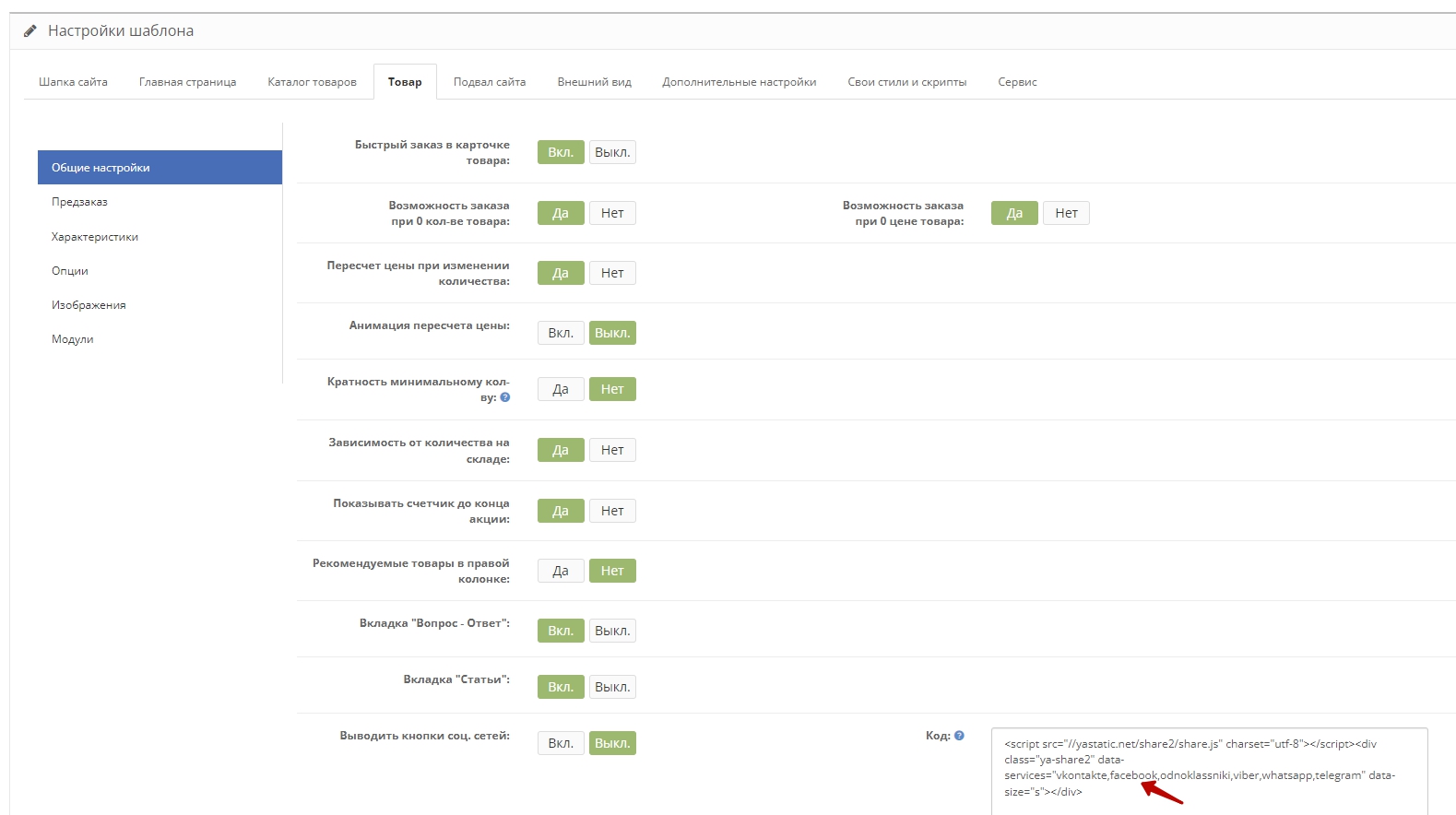Choose Нет for Показывать счетчик до конца акции
Screen dimensions: 1456x815
[x=612, y=511]
